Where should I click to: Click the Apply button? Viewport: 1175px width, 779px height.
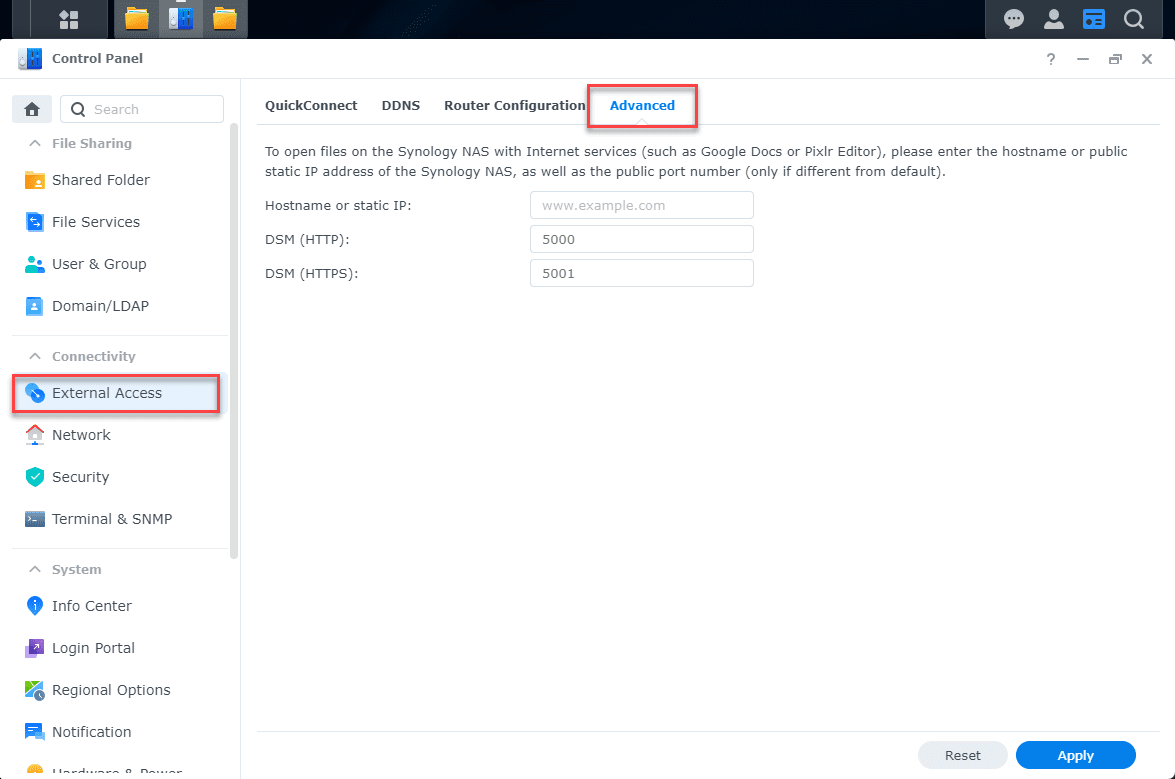[x=1075, y=755]
